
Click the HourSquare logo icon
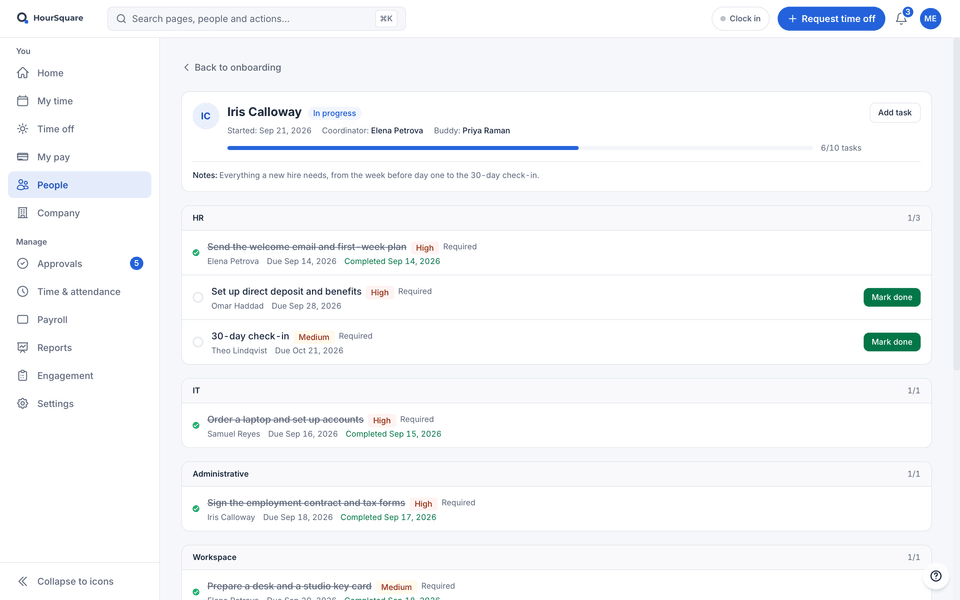(x=22, y=18)
